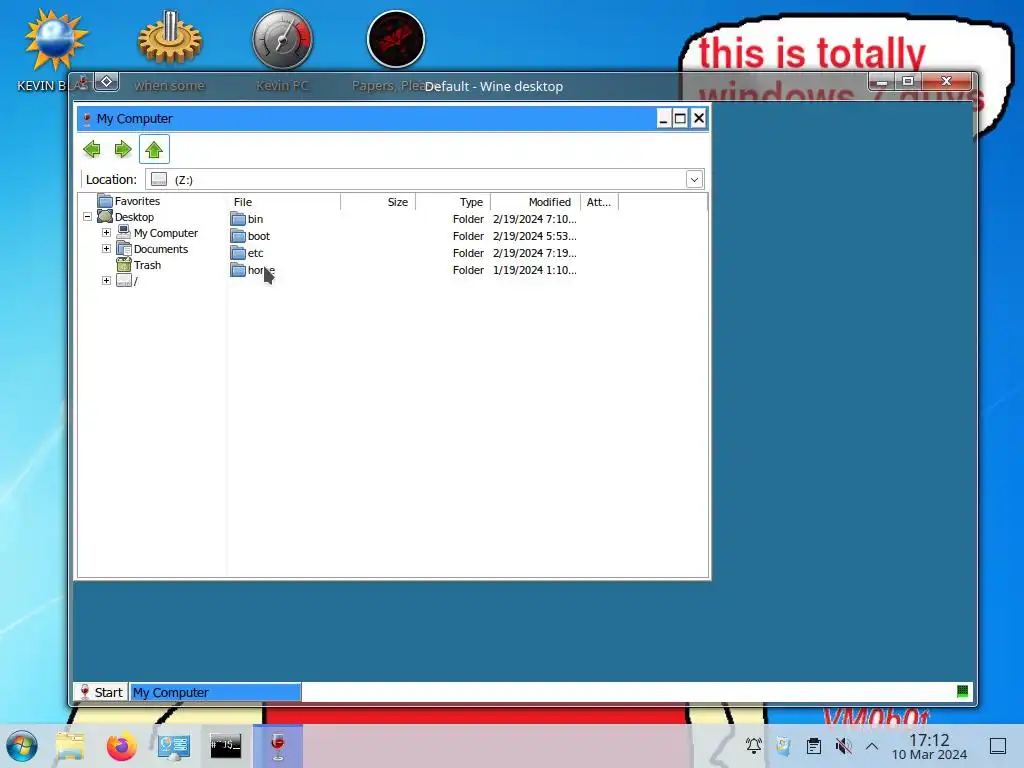The width and height of the screenshot is (1024, 768).
Task: Open the notifications bell tray icon
Action: pos(754,745)
